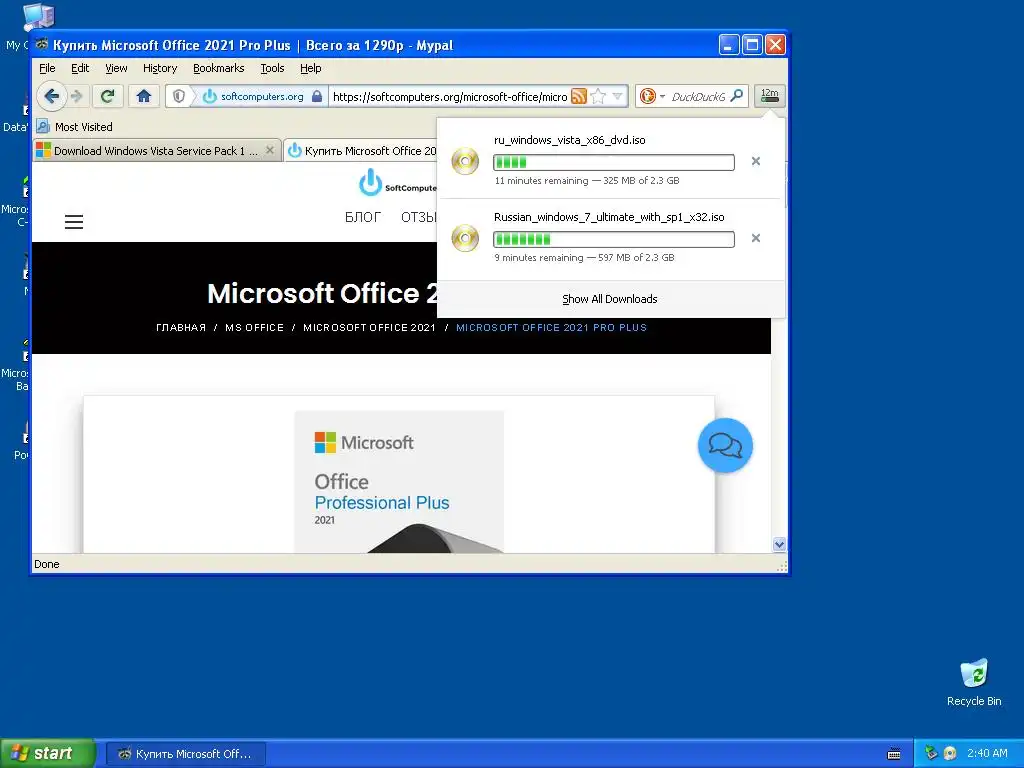Image resolution: width=1024 pixels, height=768 pixels.
Task: Click the on-screen keyboard taskbar icon
Action: (x=894, y=754)
